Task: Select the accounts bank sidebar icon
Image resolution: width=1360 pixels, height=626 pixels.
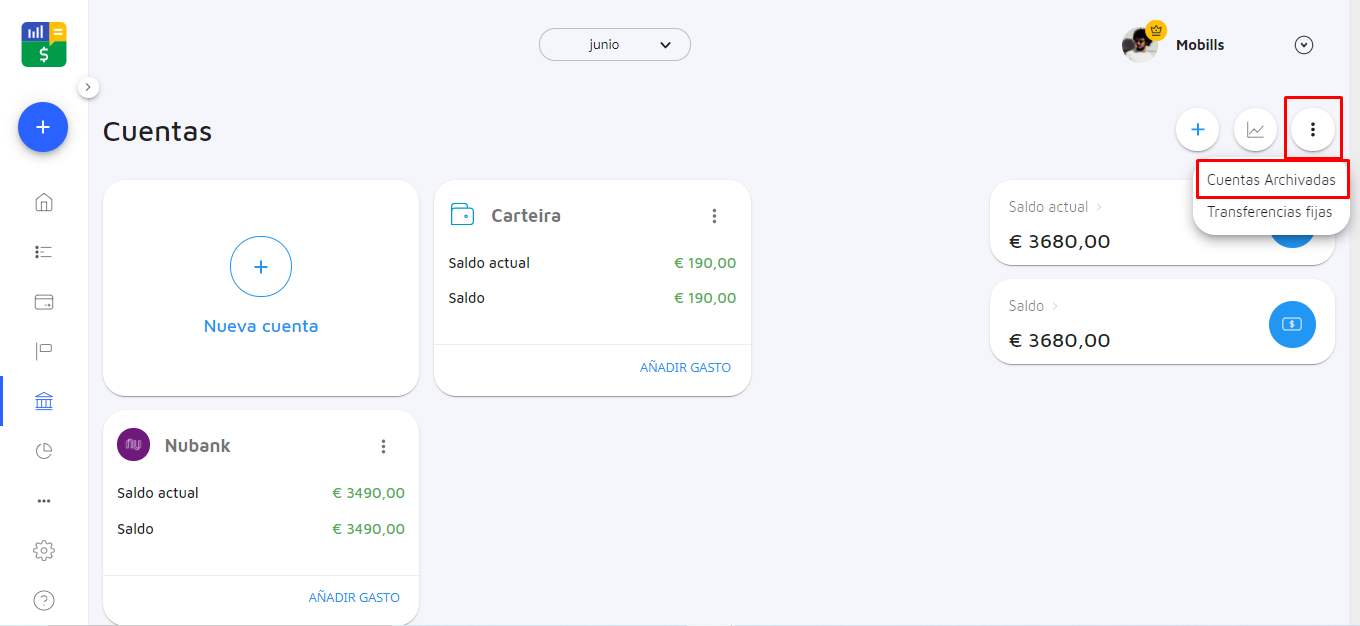Action: coord(44,401)
